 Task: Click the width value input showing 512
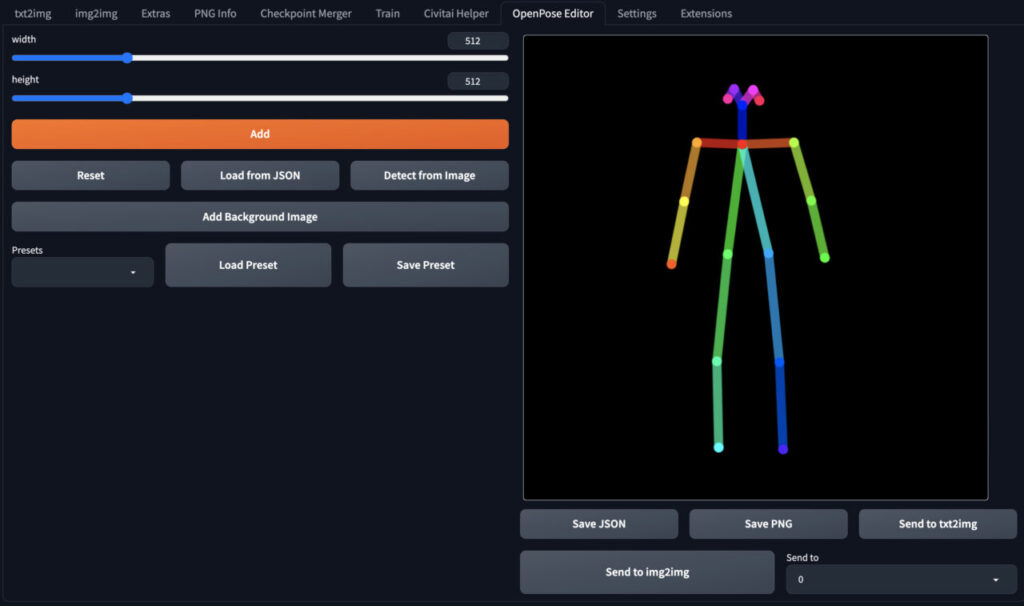click(x=478, y=40)
